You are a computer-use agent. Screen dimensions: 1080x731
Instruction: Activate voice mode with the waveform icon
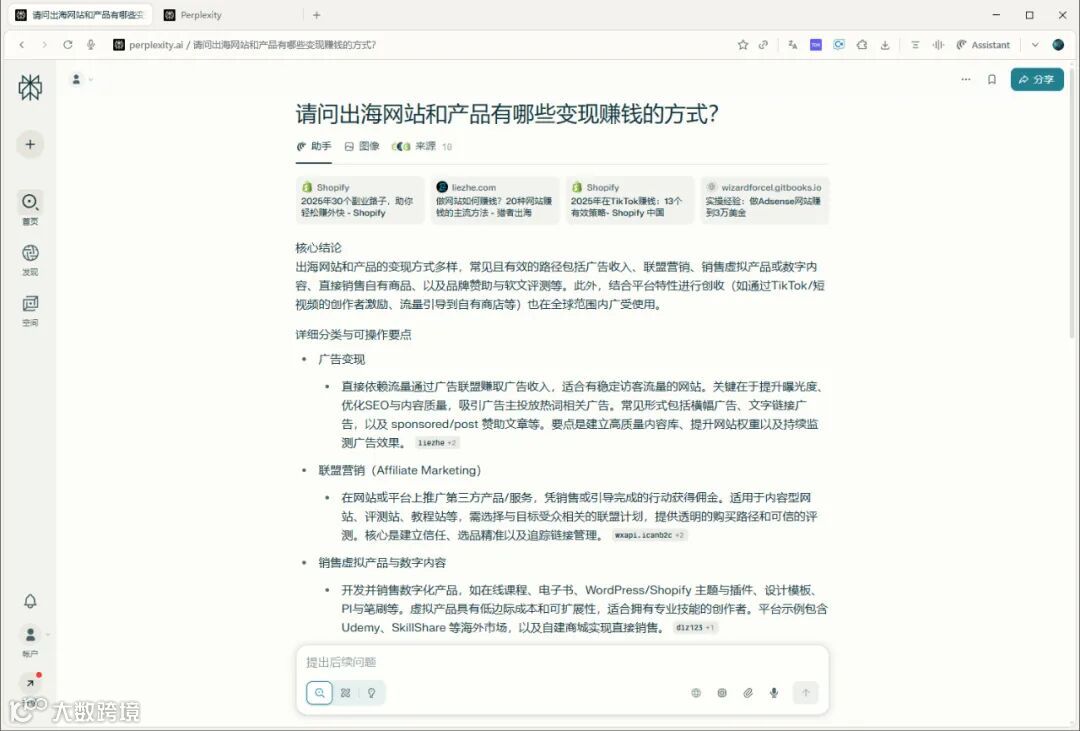[x=938, y=45]
